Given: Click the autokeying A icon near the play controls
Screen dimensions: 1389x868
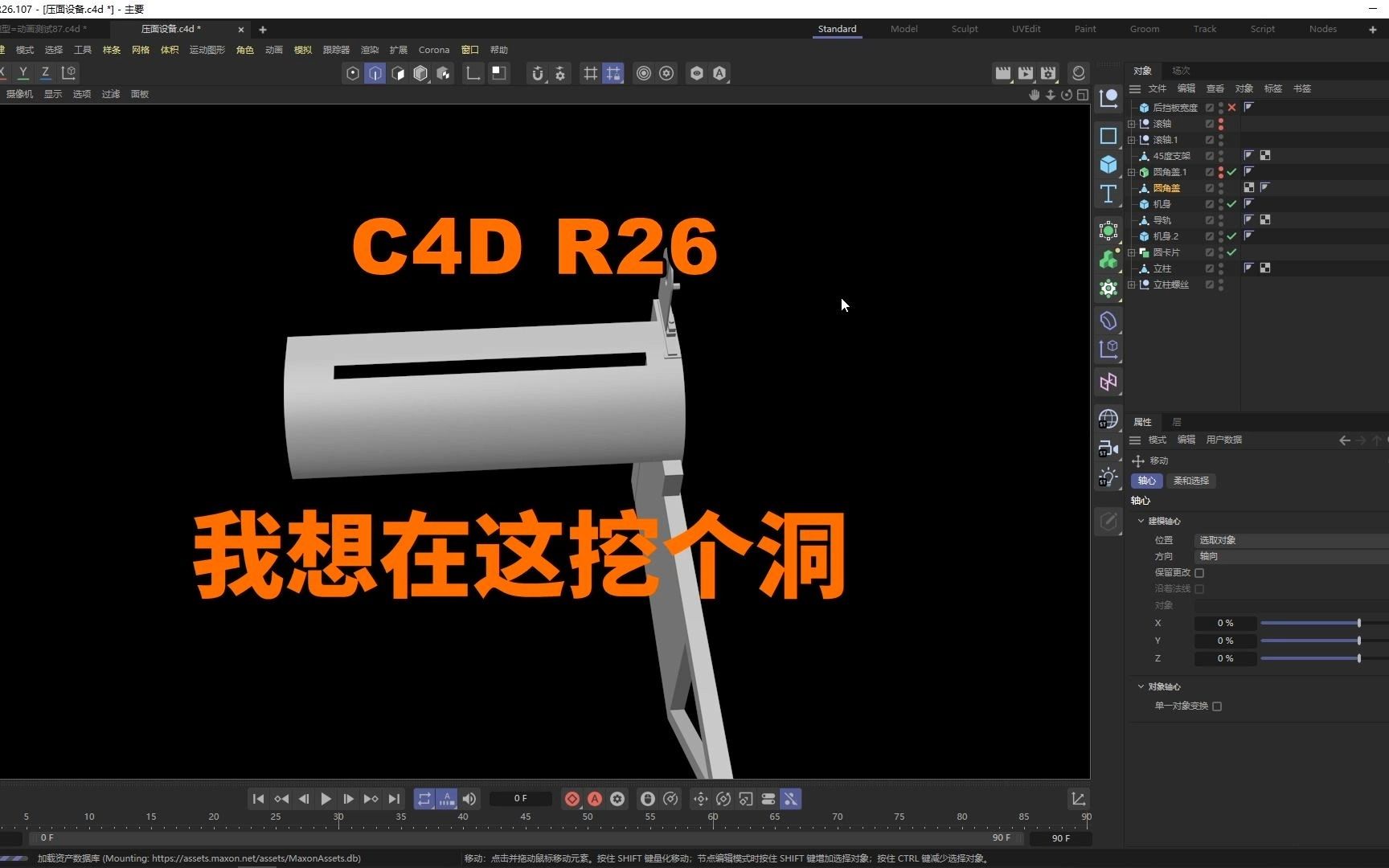Looking at the screenshot, I should (x=595, y=798).
